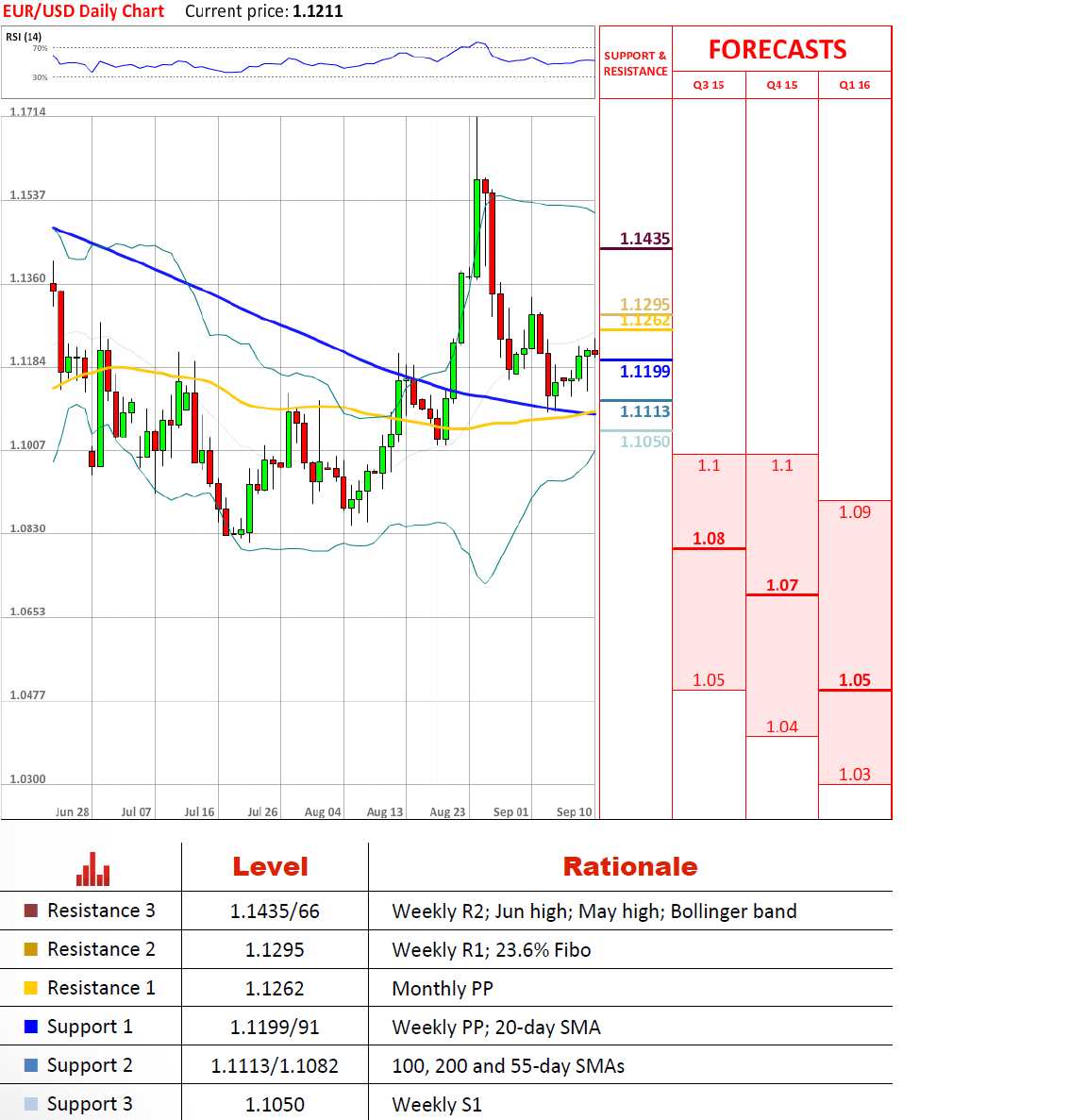Click the Support 3 light blue color swatch
The width and height of the screenshot is (1087, 1120).
click(31, 1104)
